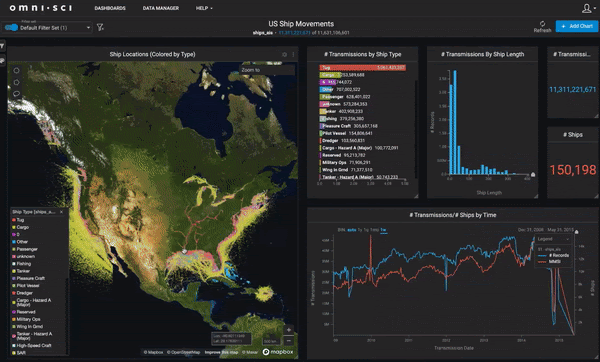Image resolution: width=600 pixels, height=362 pixels.
Task: Expand the Help menu
Action: pos(204,8)
